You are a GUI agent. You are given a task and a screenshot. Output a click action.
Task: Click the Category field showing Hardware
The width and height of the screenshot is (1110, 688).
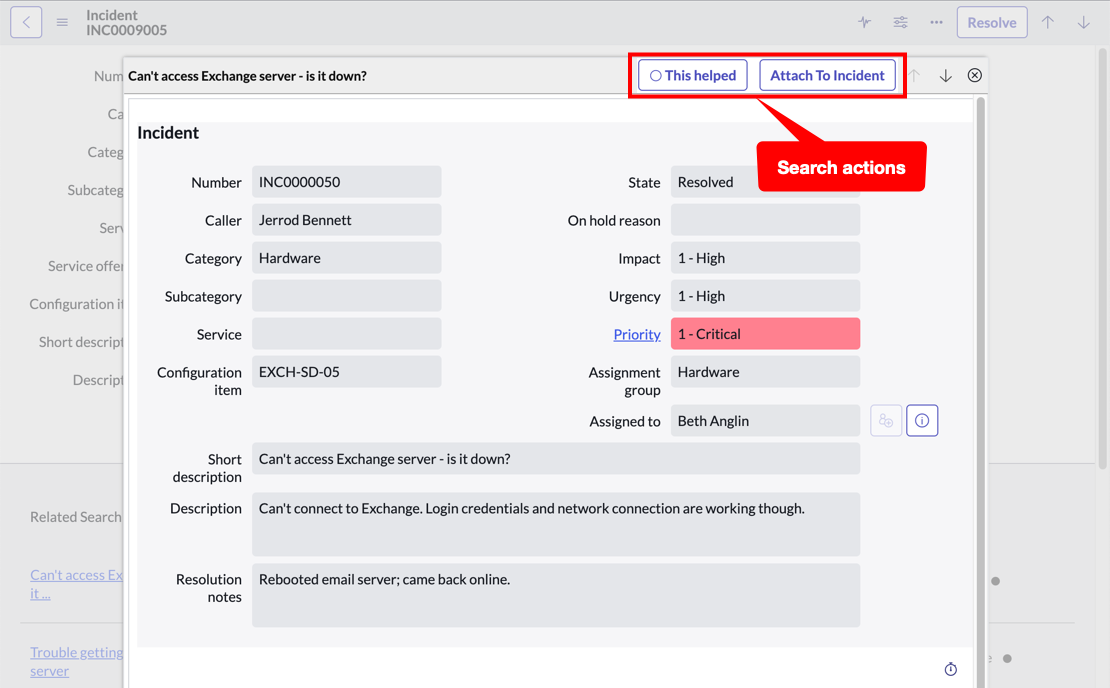point(346,258)
